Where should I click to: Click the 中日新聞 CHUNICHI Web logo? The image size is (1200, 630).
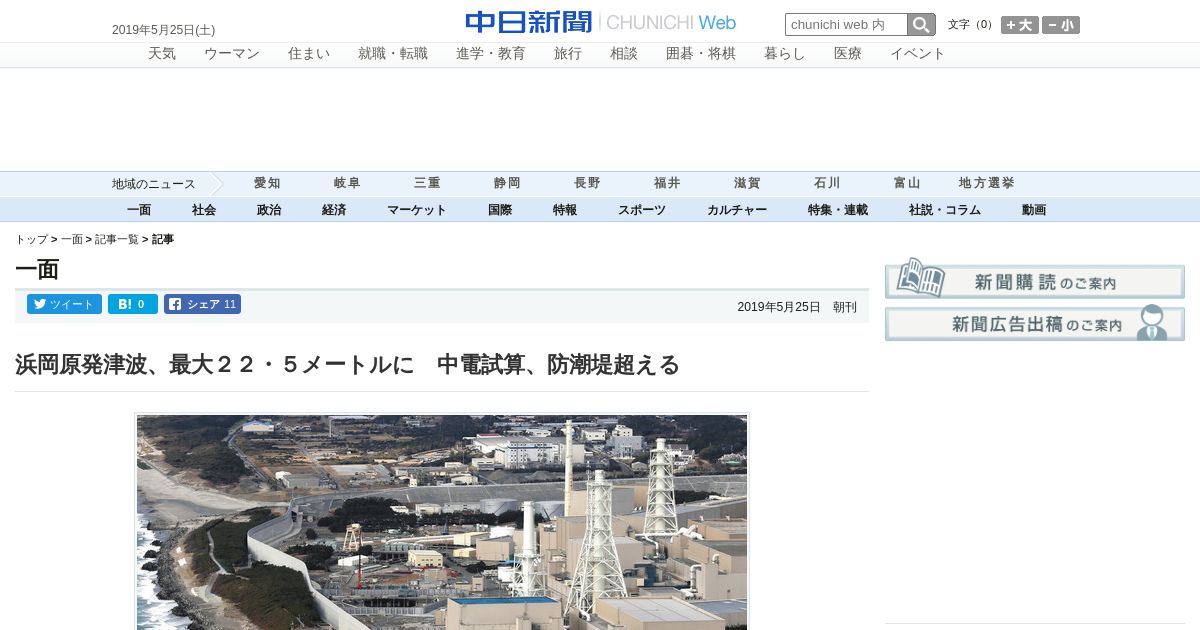(601, 22)
